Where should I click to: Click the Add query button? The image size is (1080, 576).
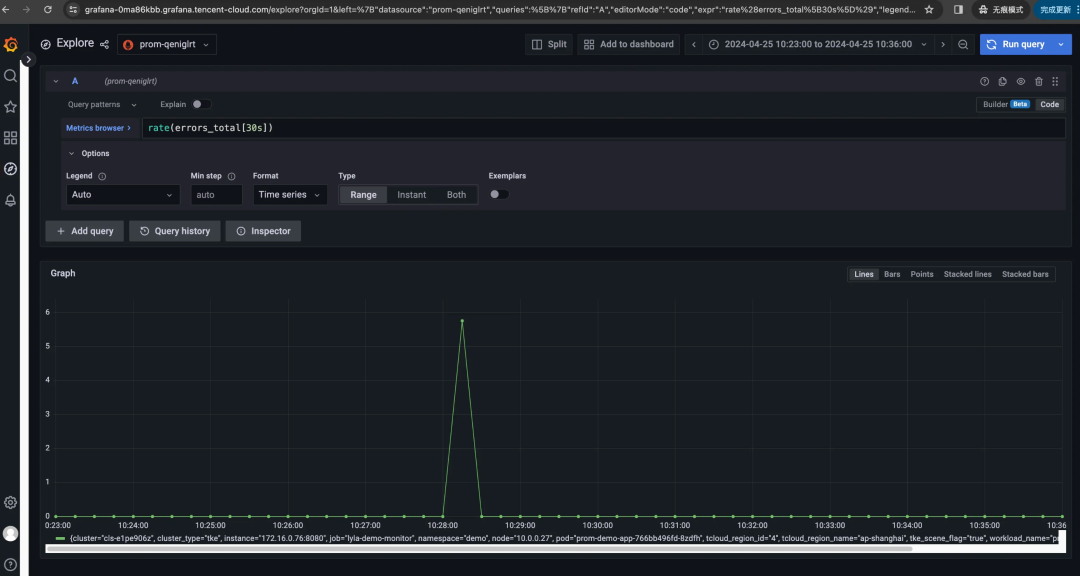[85, 232]
